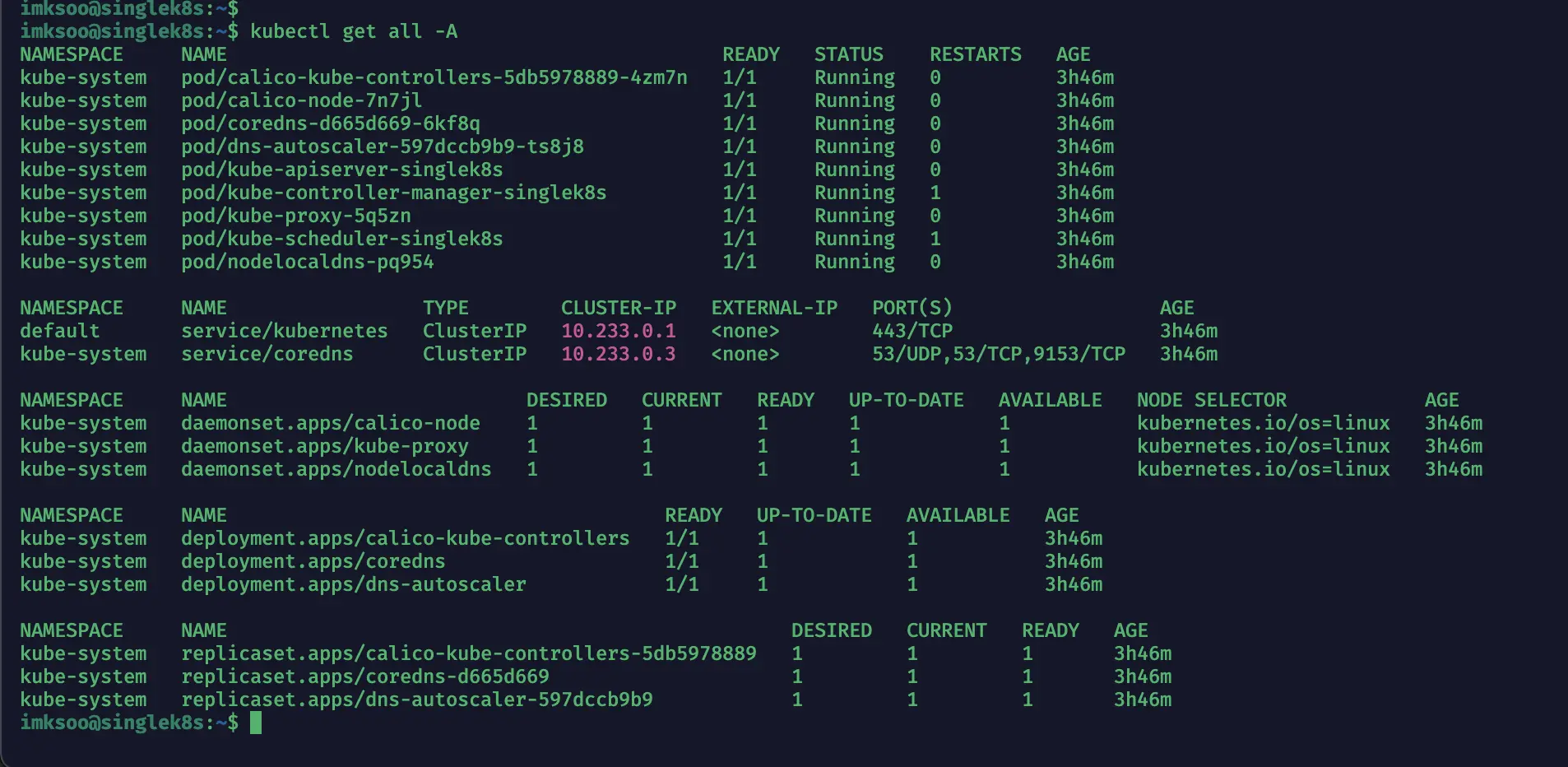Click the 53/UDP,53/TCP,9153/TCP ports text
Viewport: 1568px width, 767px height.
point(998,354)
